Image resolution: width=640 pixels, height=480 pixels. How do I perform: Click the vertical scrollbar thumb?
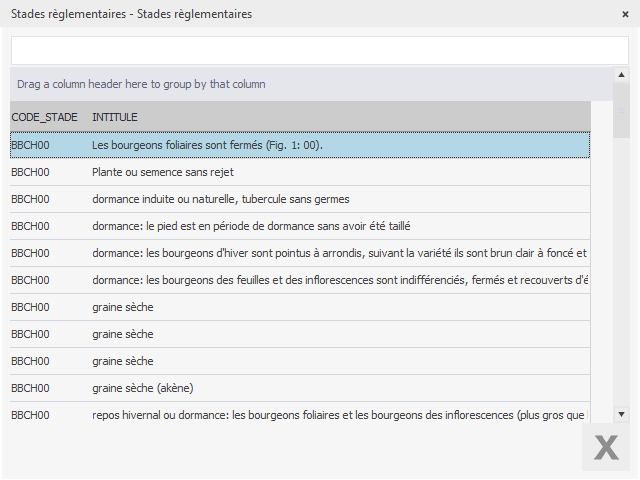(x=621, y=112)
